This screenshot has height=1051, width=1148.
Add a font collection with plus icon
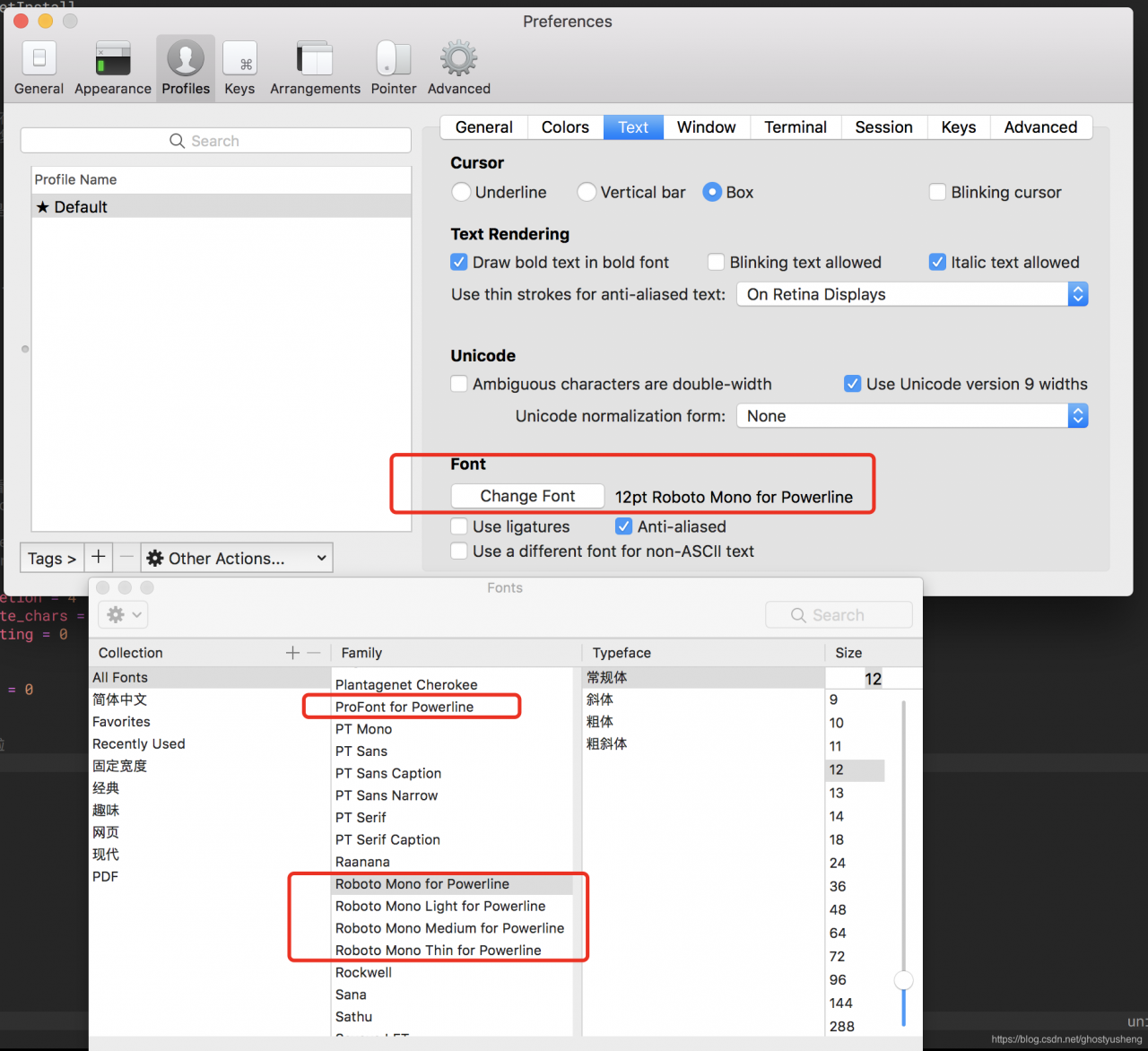point(292,653)
